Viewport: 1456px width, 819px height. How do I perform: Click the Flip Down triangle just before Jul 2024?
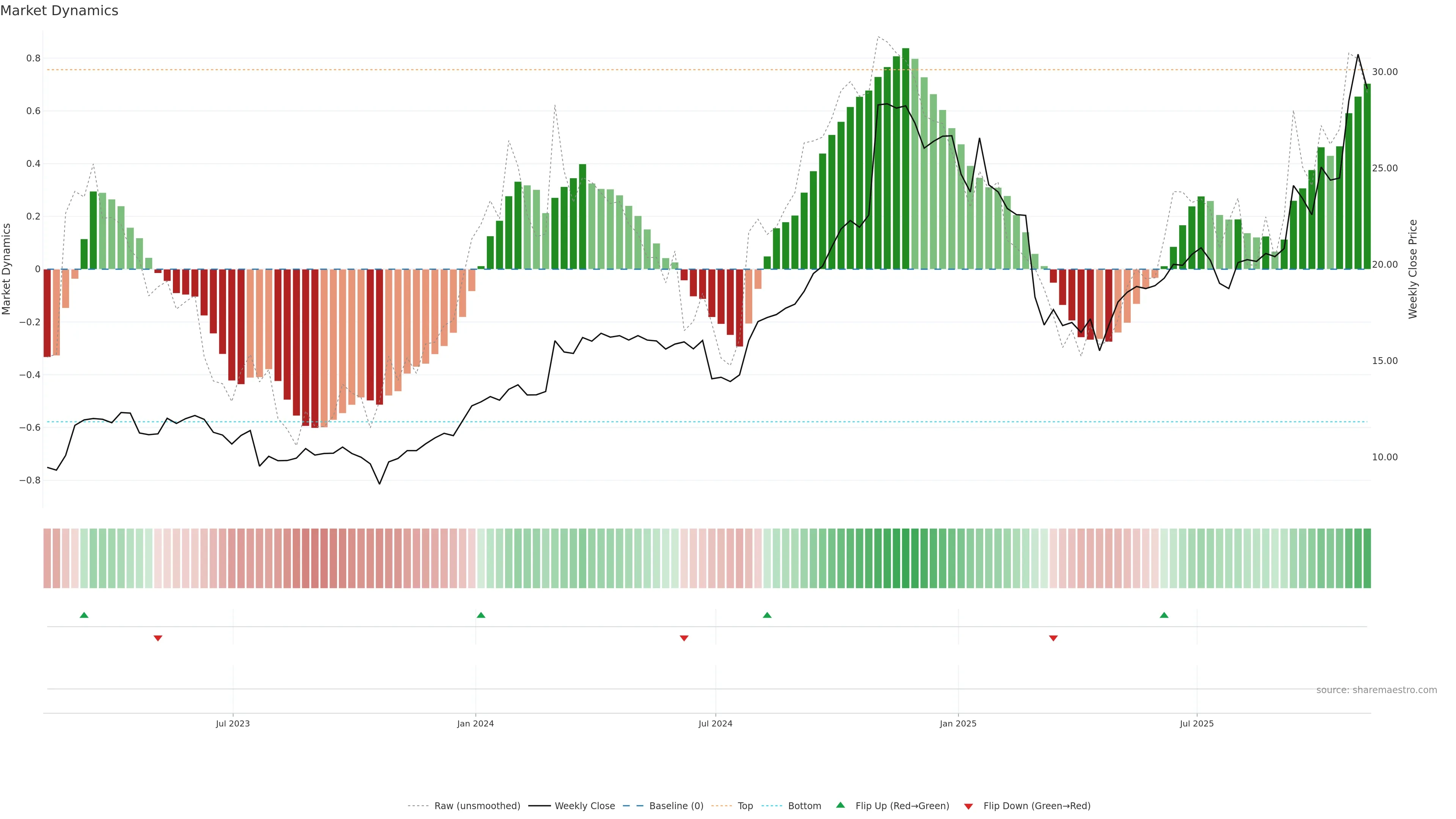tap(684, 638)
